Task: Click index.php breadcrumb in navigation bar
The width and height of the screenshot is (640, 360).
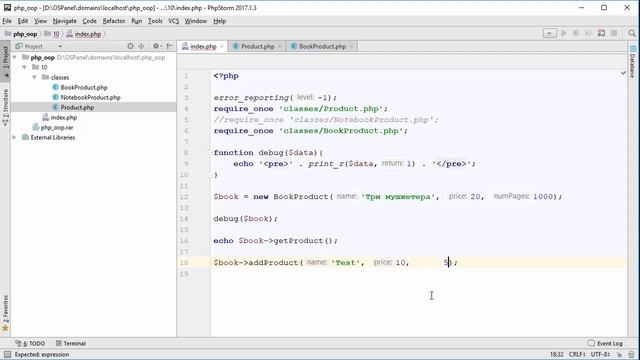Action: click(x=84, y=34)
